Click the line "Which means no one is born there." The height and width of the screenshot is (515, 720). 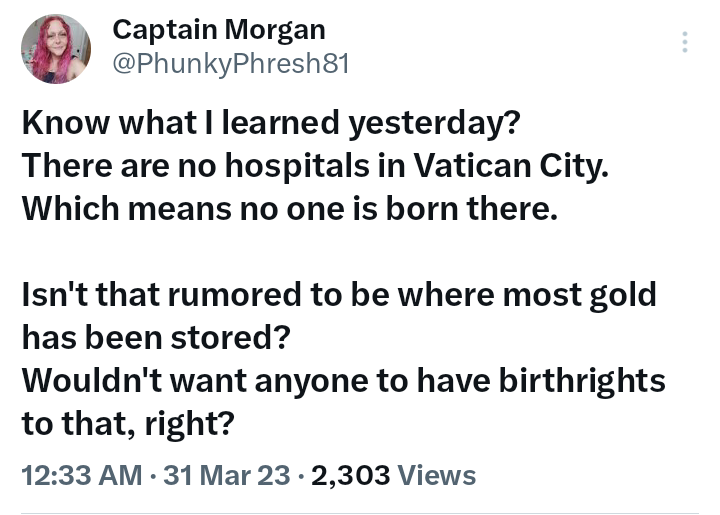pos(288,208)
